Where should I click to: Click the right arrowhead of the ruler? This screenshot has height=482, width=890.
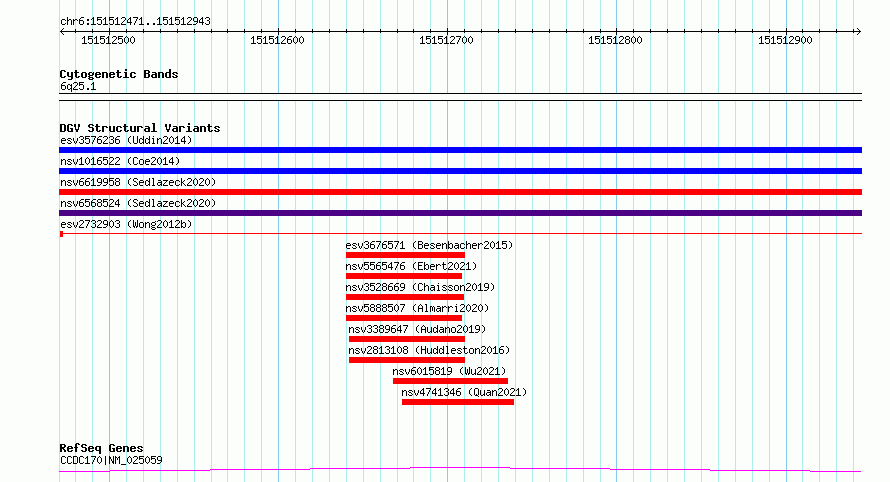tap(858, 31)
